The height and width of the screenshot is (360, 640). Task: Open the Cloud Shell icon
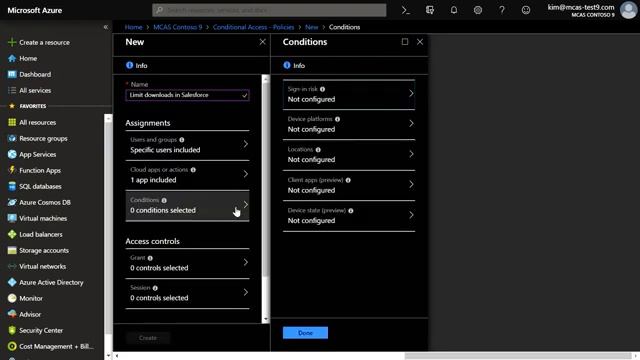point(405,10)
